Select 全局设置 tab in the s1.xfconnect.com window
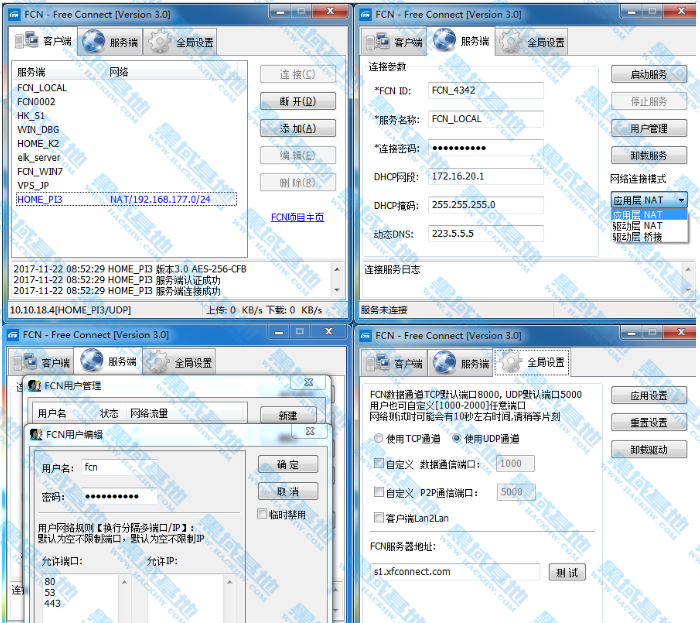700x623 pixels. [531, 362]
